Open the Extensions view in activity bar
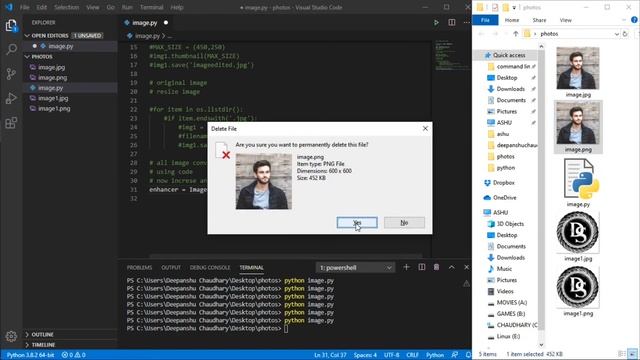The width and height of the screenshot is (640, 360). pyautogui.click(x=11, y=122)
